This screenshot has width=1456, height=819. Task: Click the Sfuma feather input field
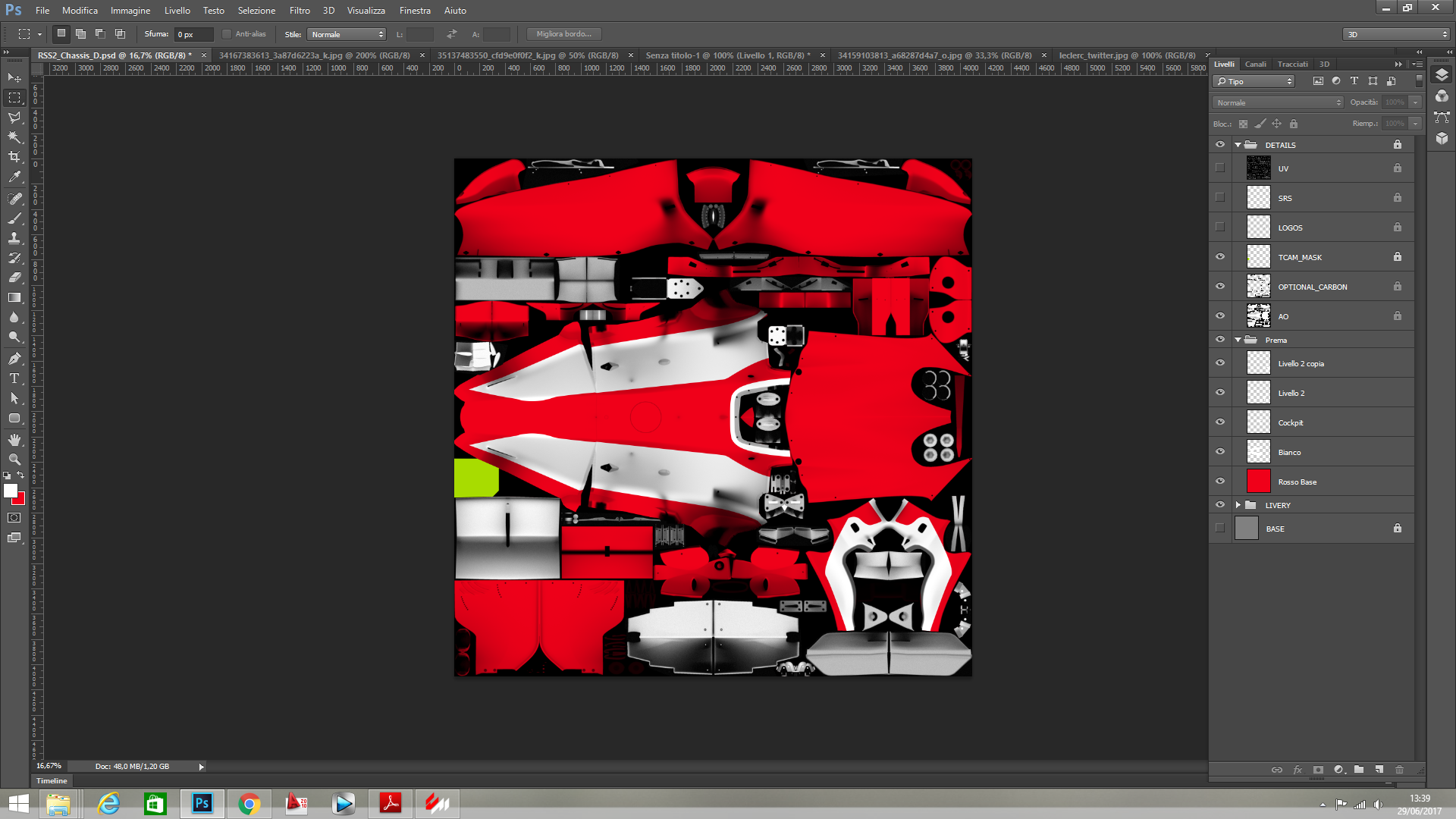(x=193, y=34)
